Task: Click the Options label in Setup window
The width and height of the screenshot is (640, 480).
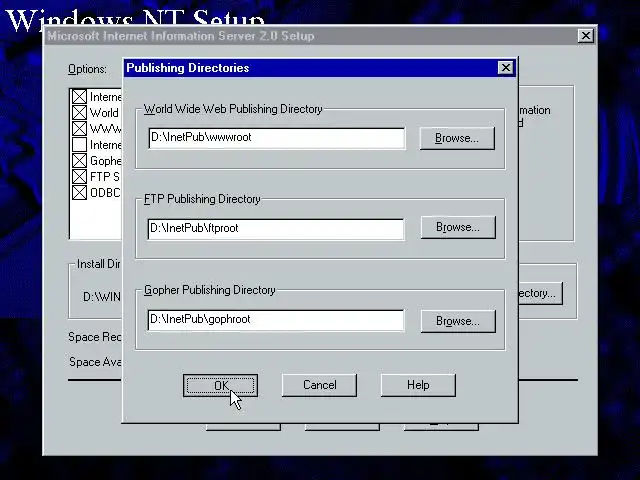Action: pos(87,69)
